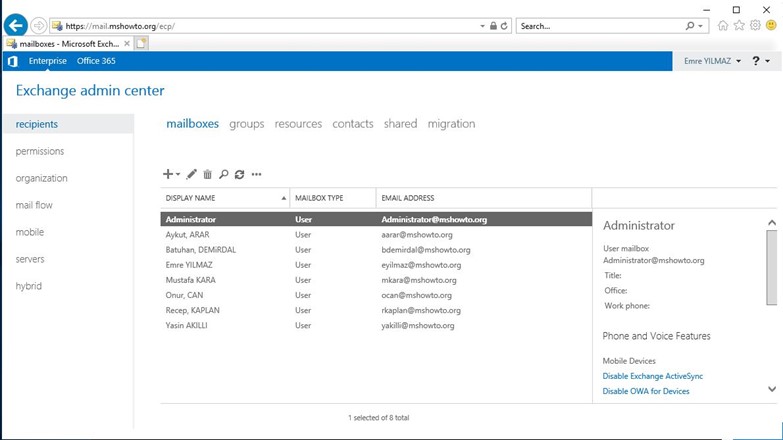
Task: Open the migration tab
Action: coord(451,124)
